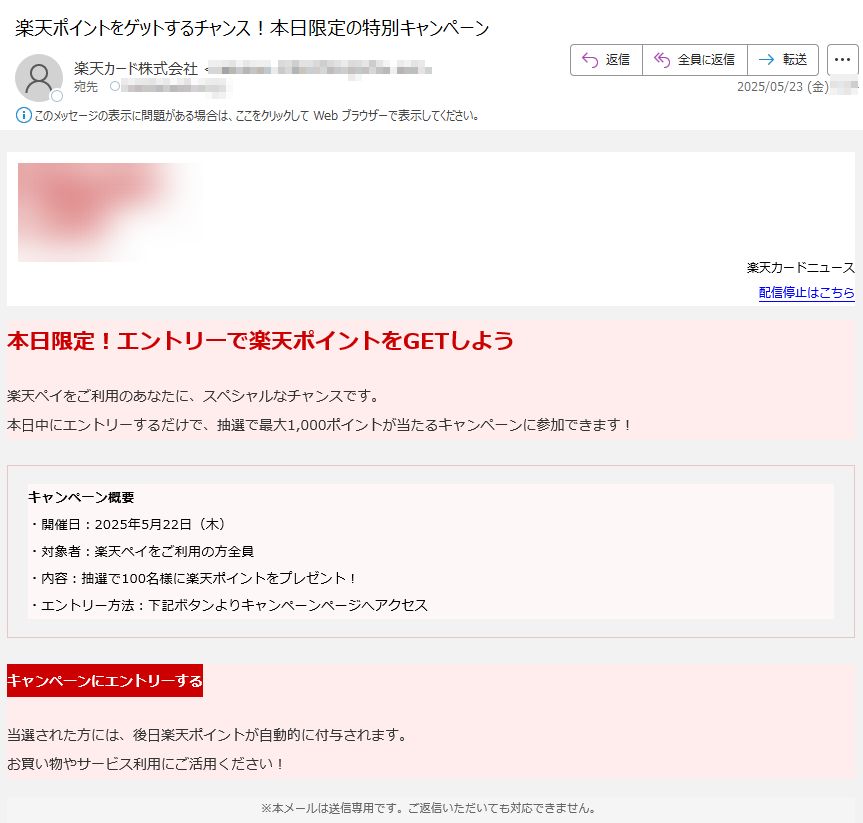The image size is (863, 823).
Task: Click the エントリー方法 line
Action: click(x=228, y=605)
